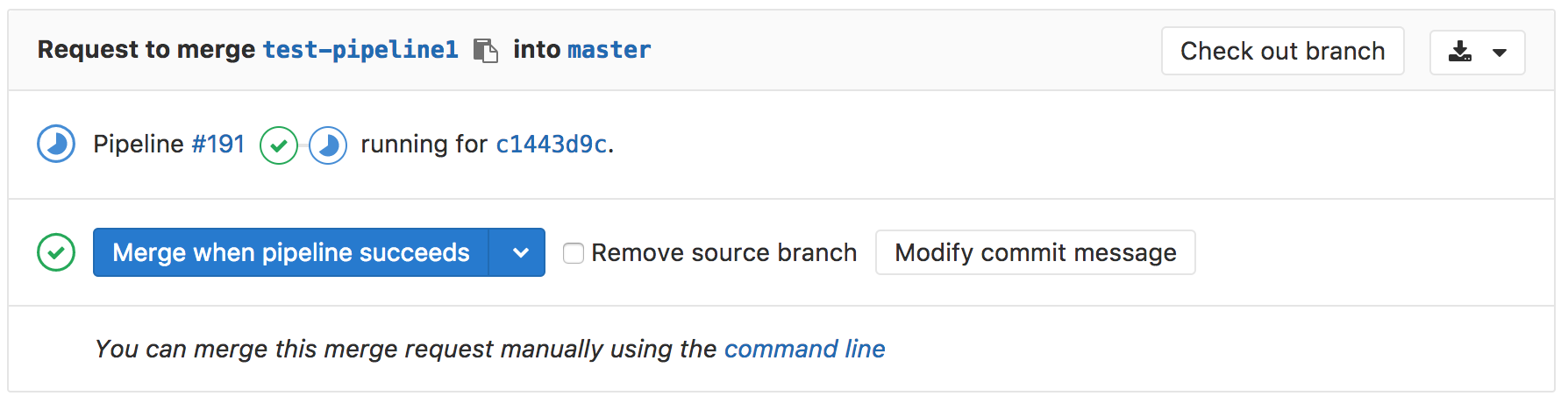Click the Request to merge heading text
Viewport: 1568px width, 403px height.
[x=146, y=50]
